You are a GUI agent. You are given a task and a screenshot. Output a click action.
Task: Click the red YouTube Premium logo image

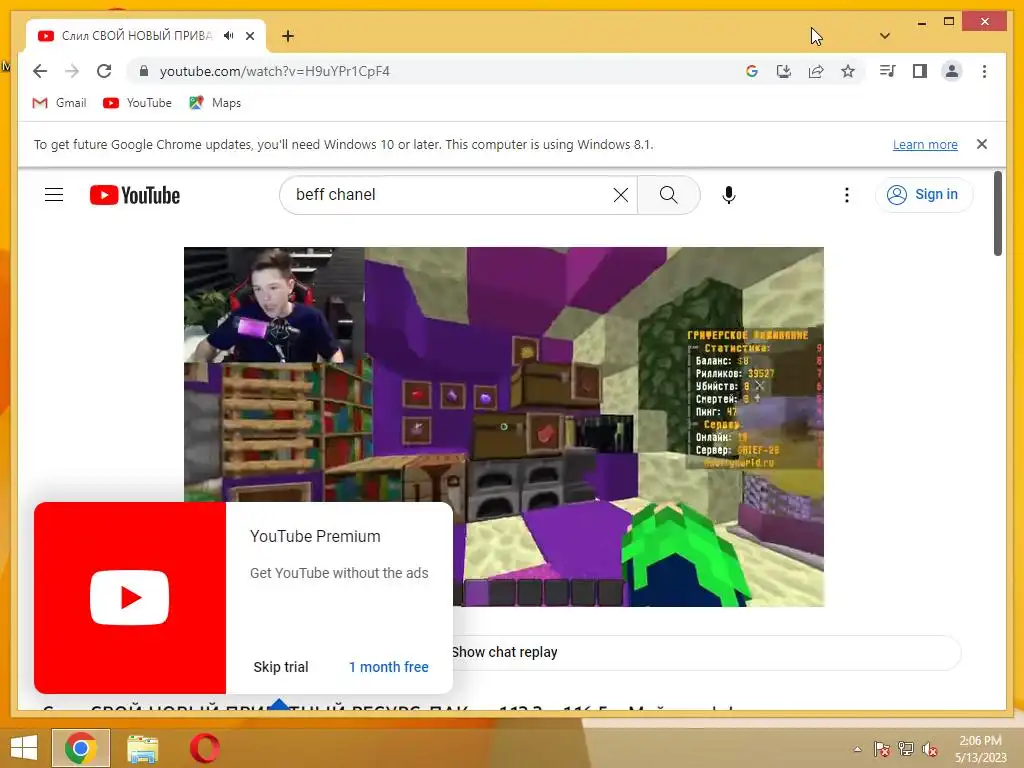click(x=130, y=598)
